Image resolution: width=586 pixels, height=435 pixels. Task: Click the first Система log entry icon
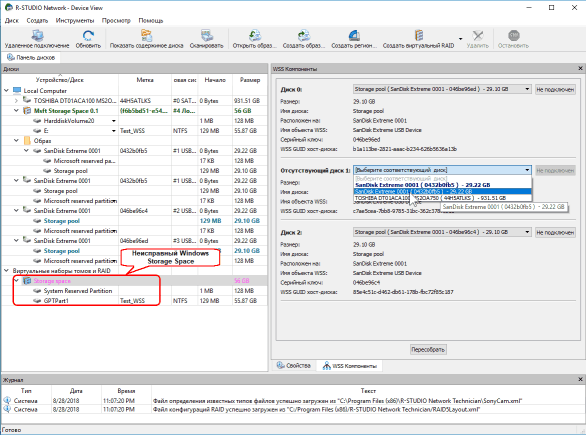tap(7, 400)
